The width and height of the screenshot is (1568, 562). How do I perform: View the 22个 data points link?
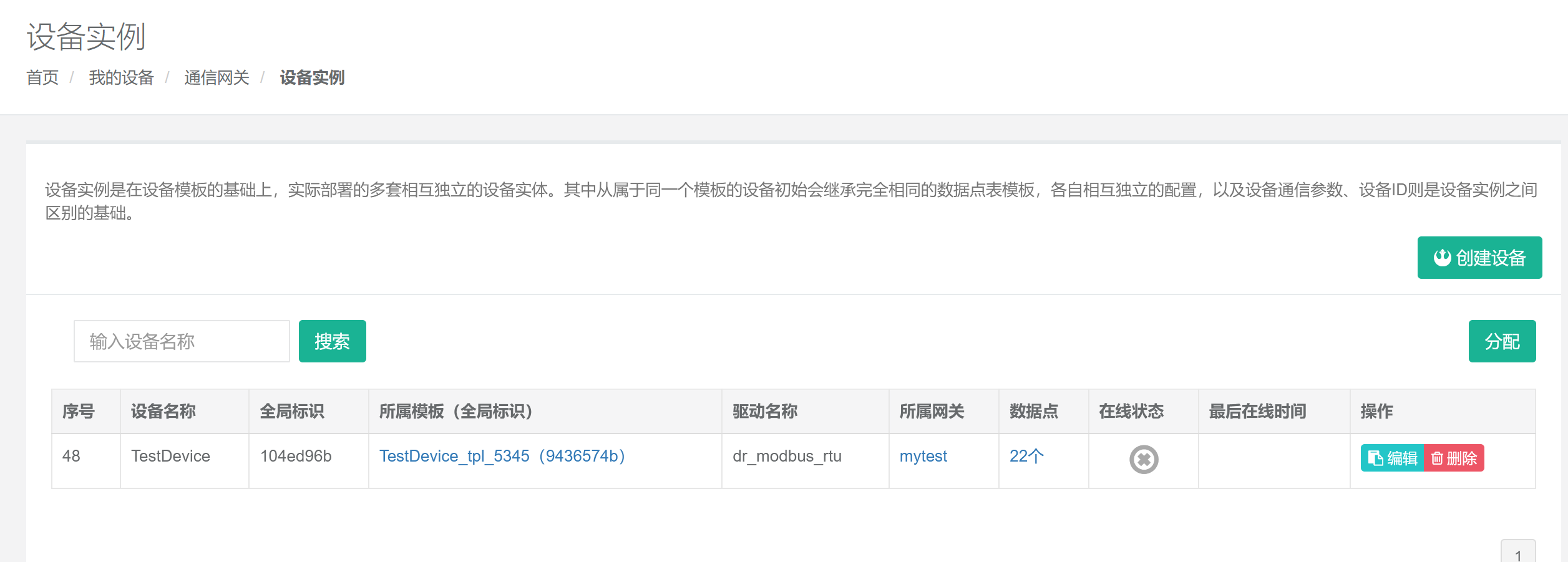pyautogui.click(x=1026, y=456)
